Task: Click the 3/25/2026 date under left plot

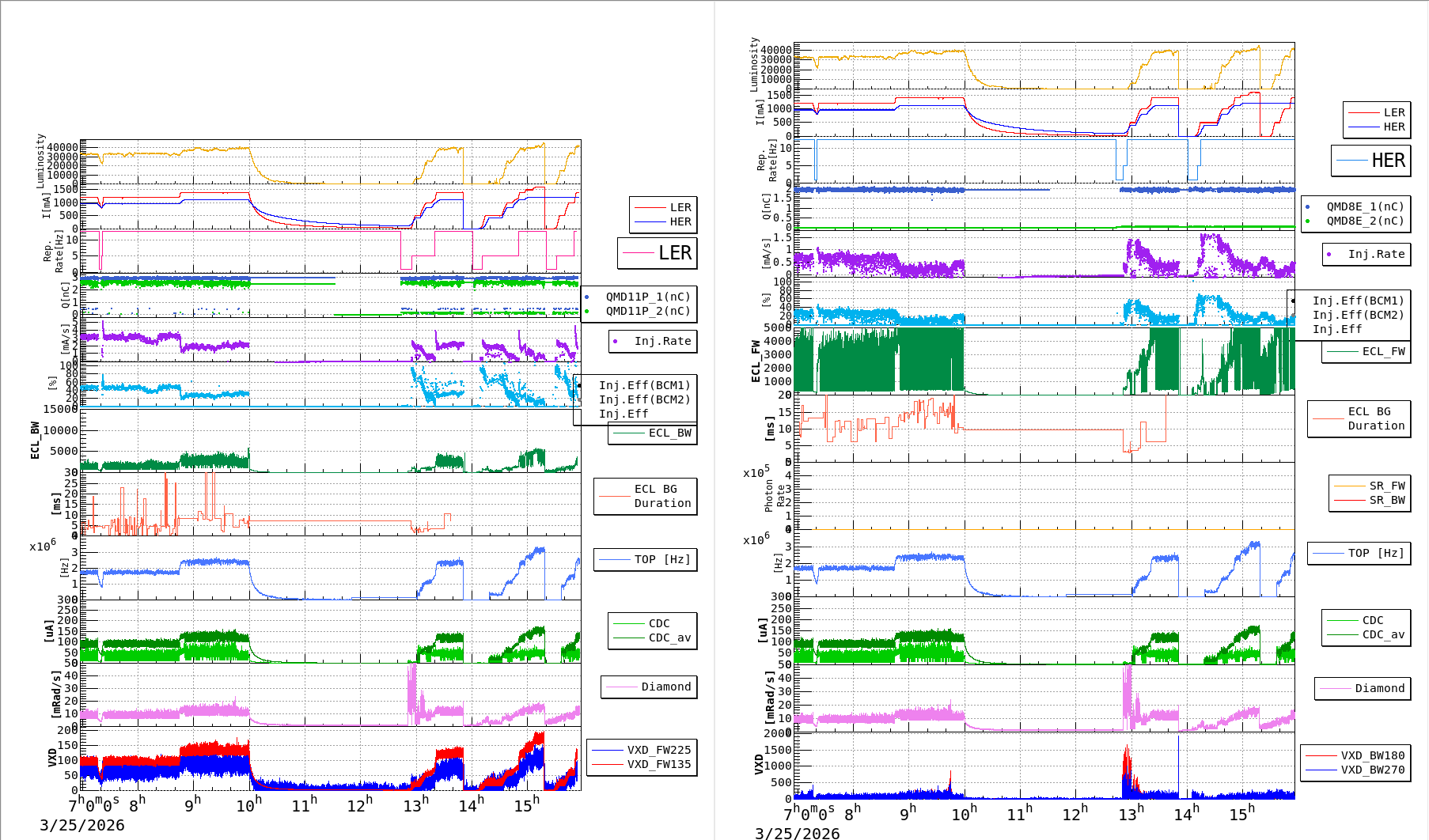Action: click(82, 825)
